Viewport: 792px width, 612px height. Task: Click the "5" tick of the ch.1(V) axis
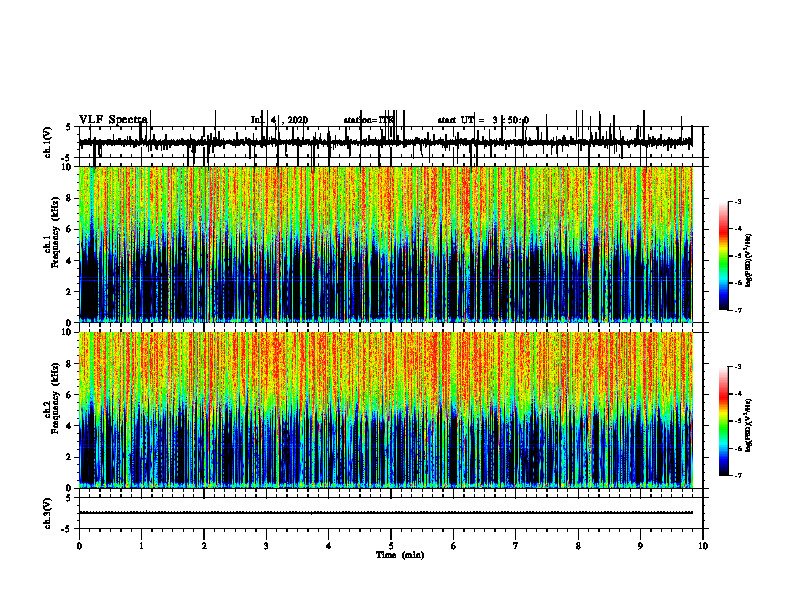70,127
